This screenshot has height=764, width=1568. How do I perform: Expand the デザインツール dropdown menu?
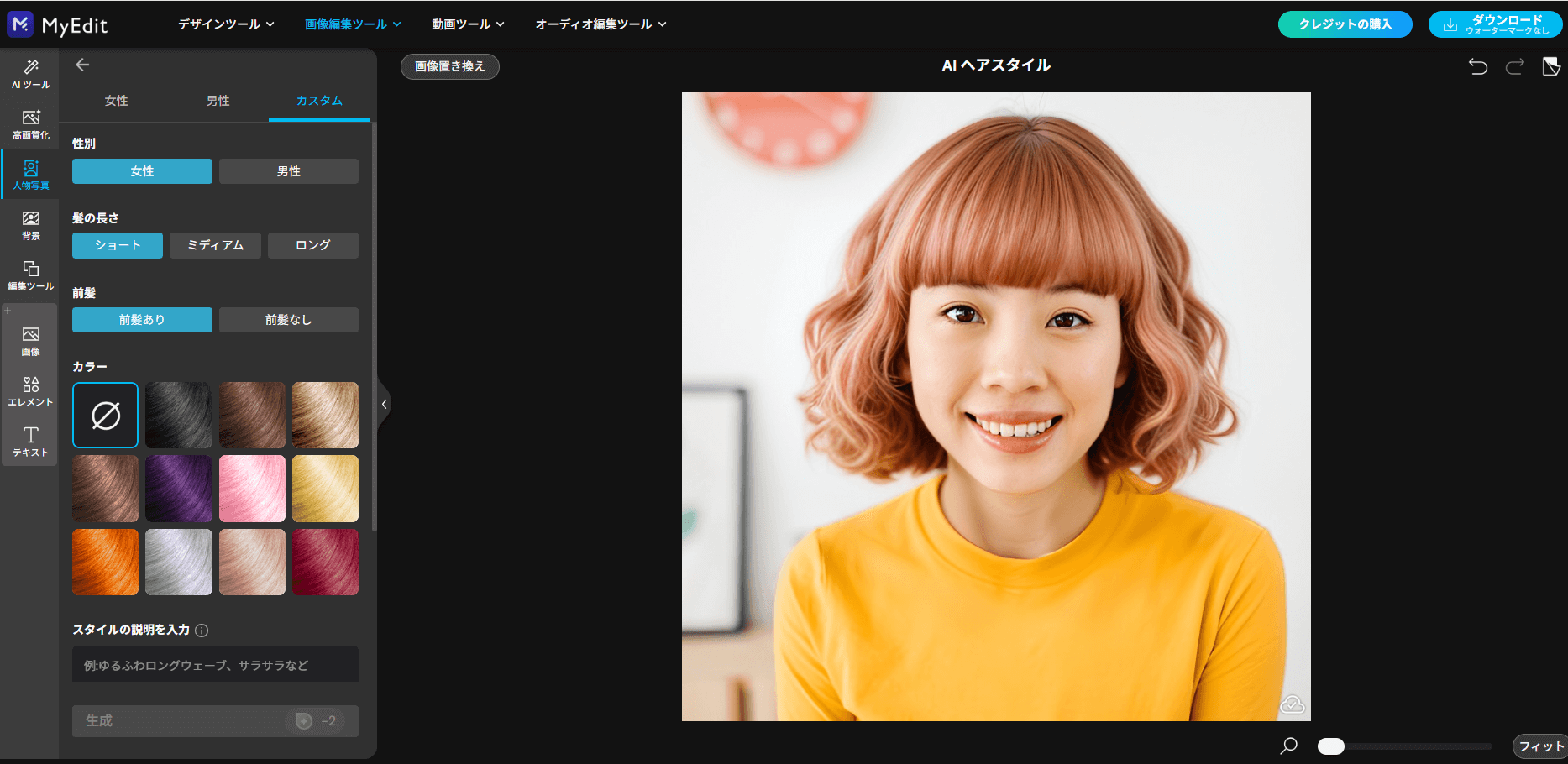226,24
